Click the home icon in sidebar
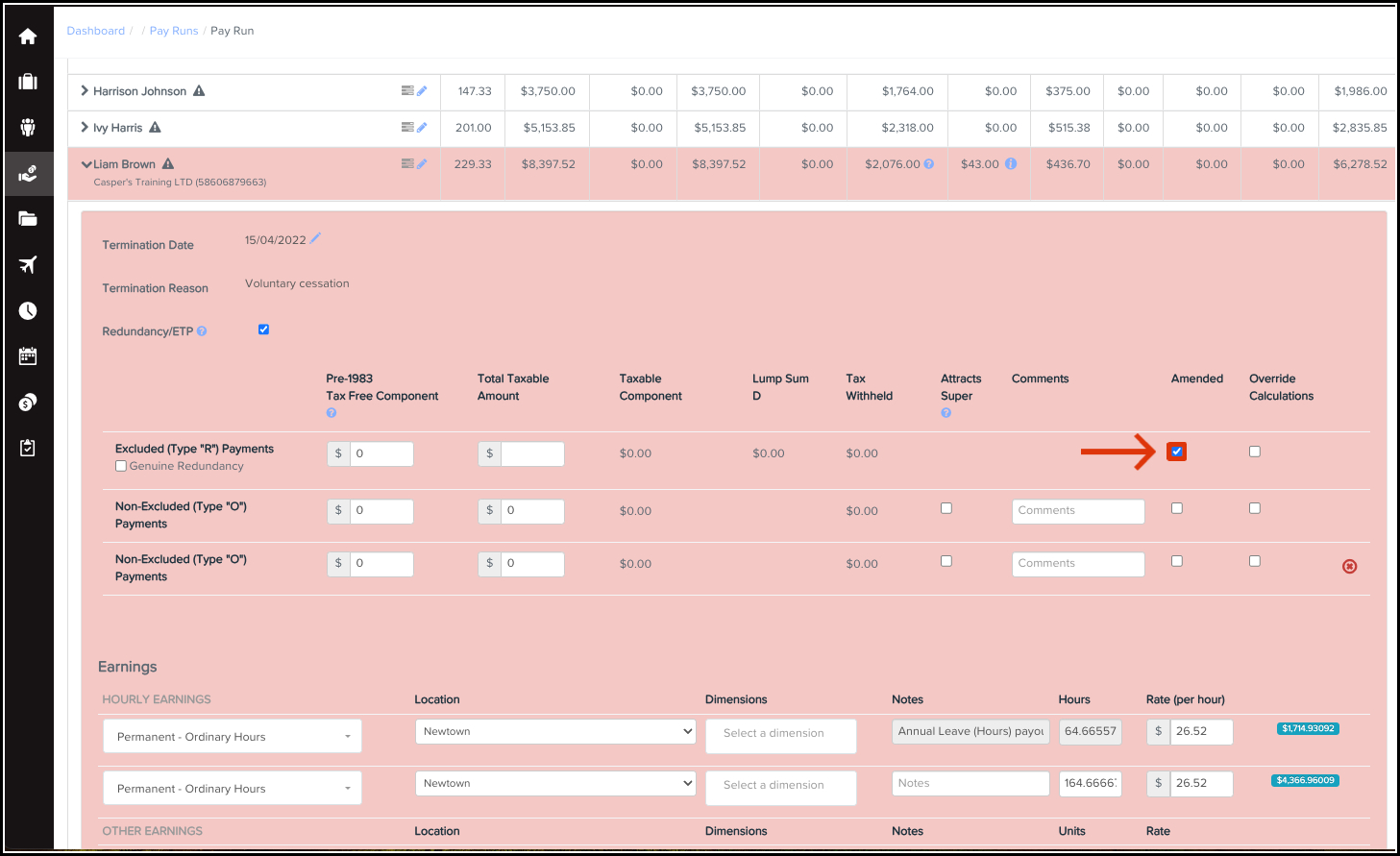Viewport: 1400px width, 856px height. [28, 37]
